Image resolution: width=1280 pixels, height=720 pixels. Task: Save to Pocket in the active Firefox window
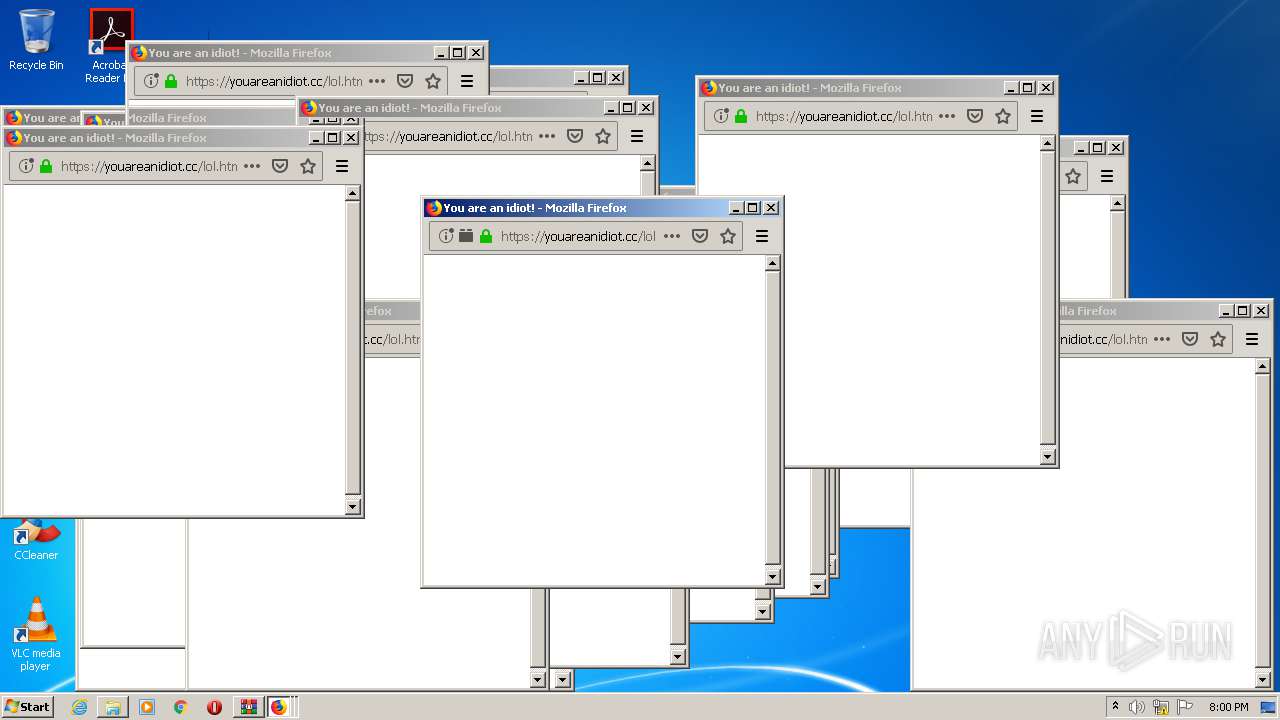coord(700,236)
